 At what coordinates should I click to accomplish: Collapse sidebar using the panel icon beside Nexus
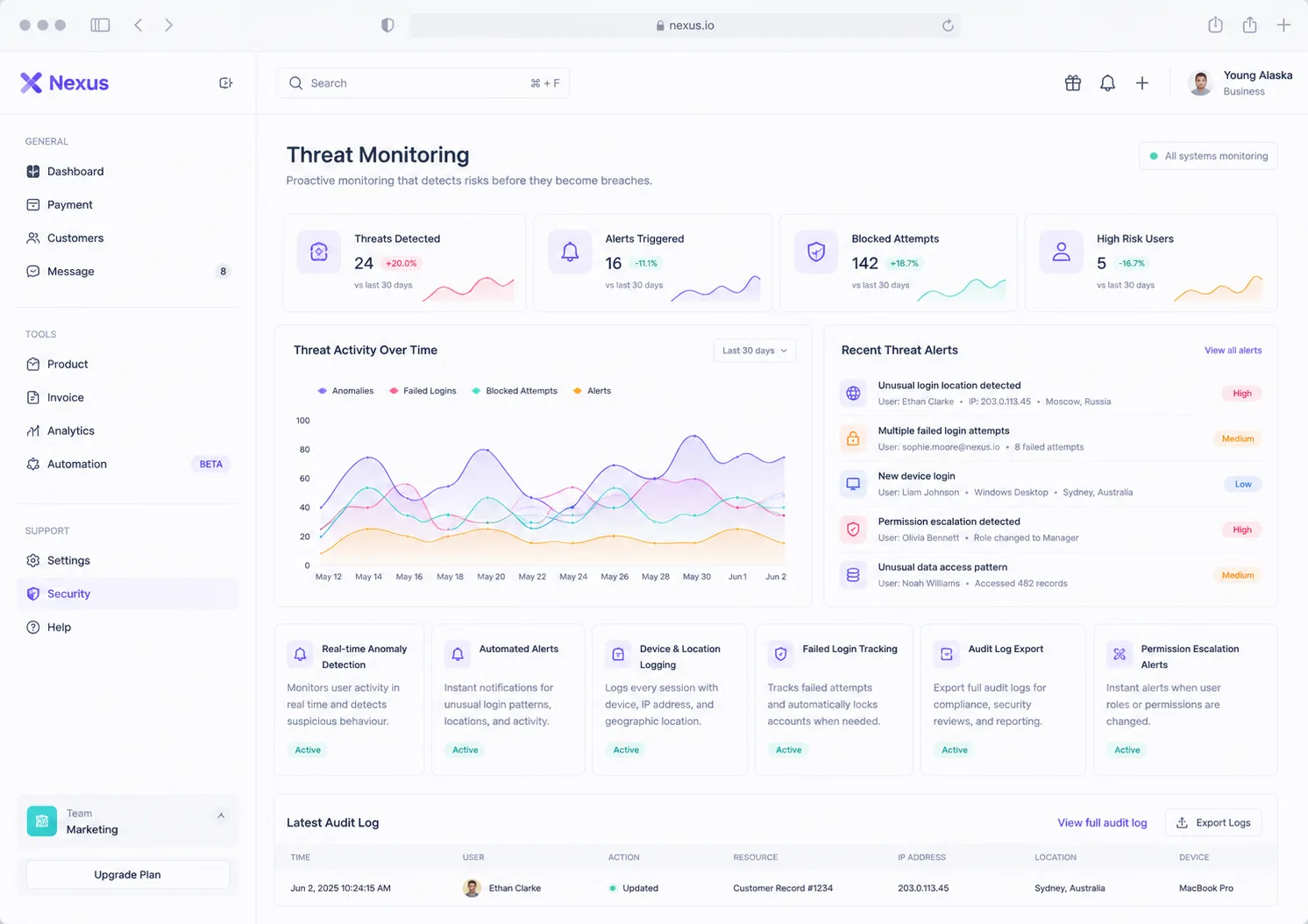225,82
